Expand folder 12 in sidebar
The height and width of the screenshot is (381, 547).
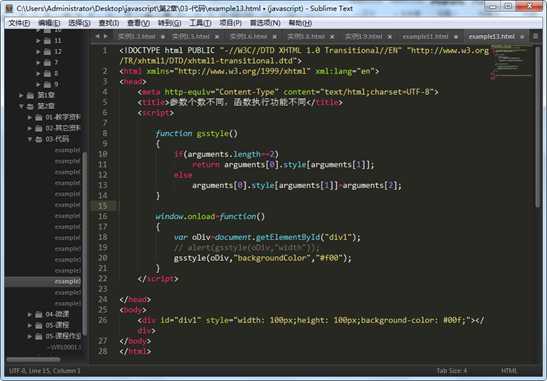(x=38, y=52)
